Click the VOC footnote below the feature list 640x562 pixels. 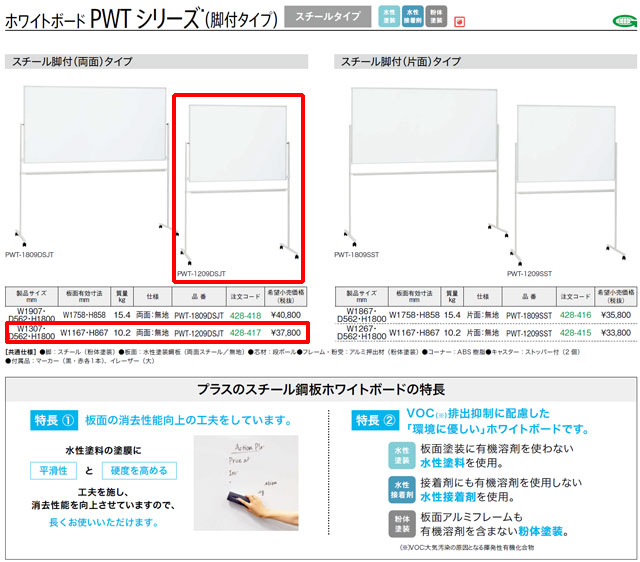coord(466,548)
